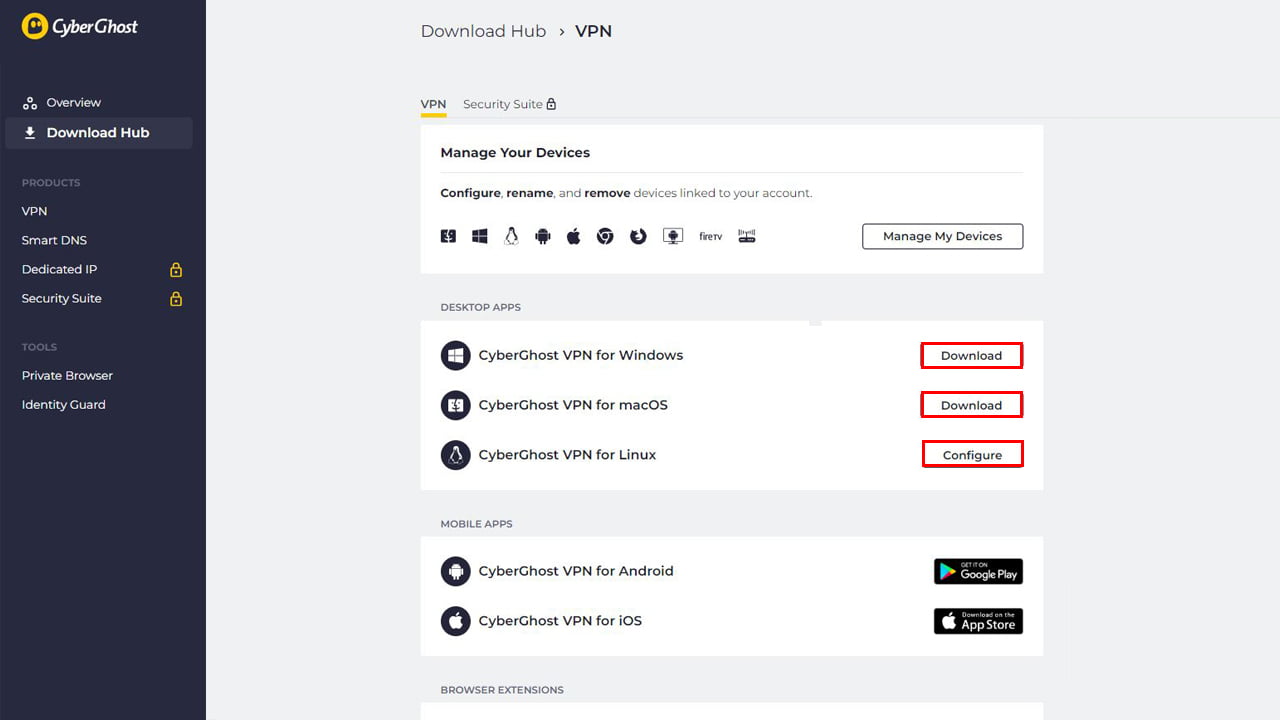Click the Google Play badge for Android
This screenshot has height=720, width=1280.
coord(978,571)
